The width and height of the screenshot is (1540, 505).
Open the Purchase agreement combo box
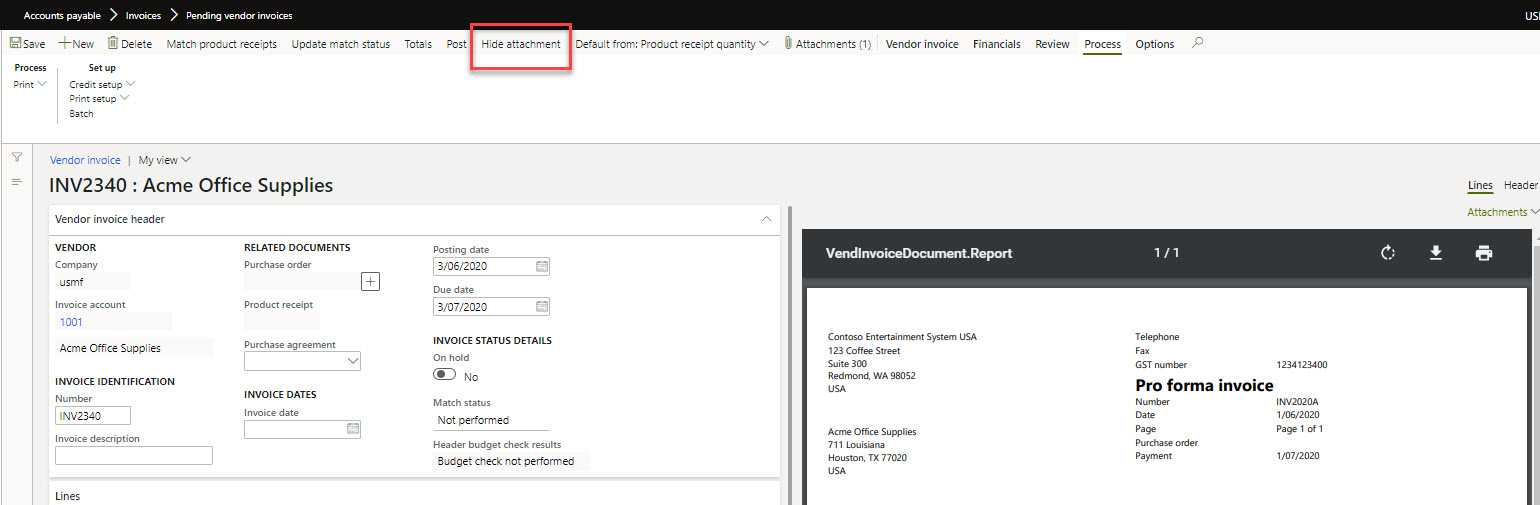point(302,361)
